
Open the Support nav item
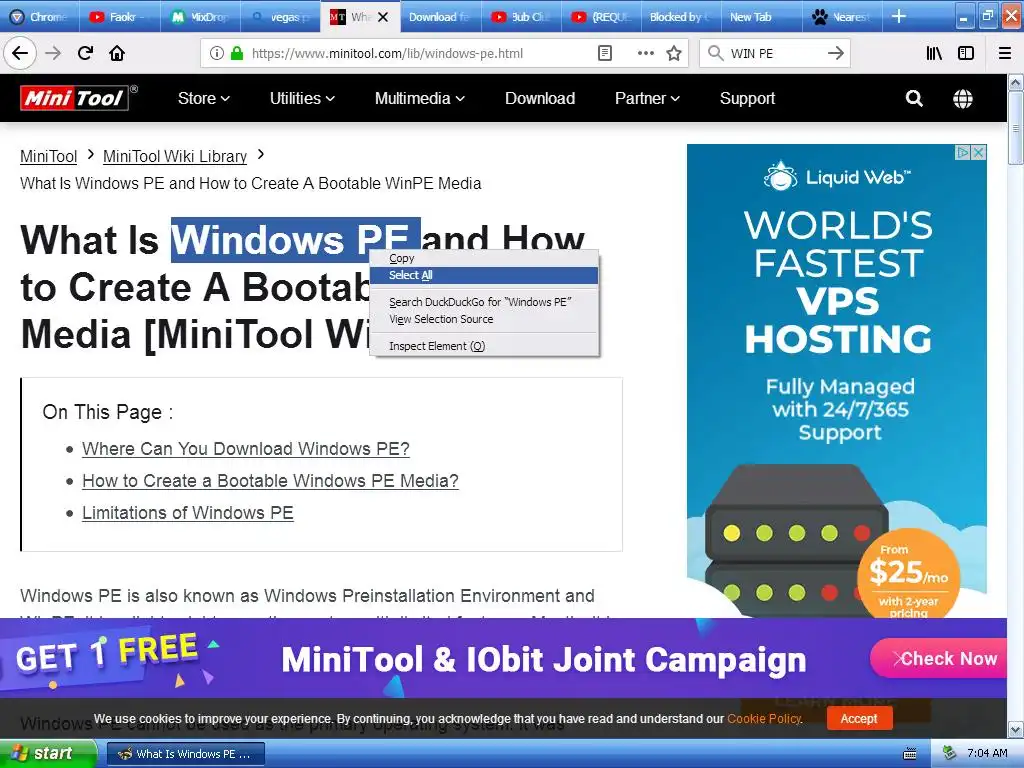click(x=747, y=98)
